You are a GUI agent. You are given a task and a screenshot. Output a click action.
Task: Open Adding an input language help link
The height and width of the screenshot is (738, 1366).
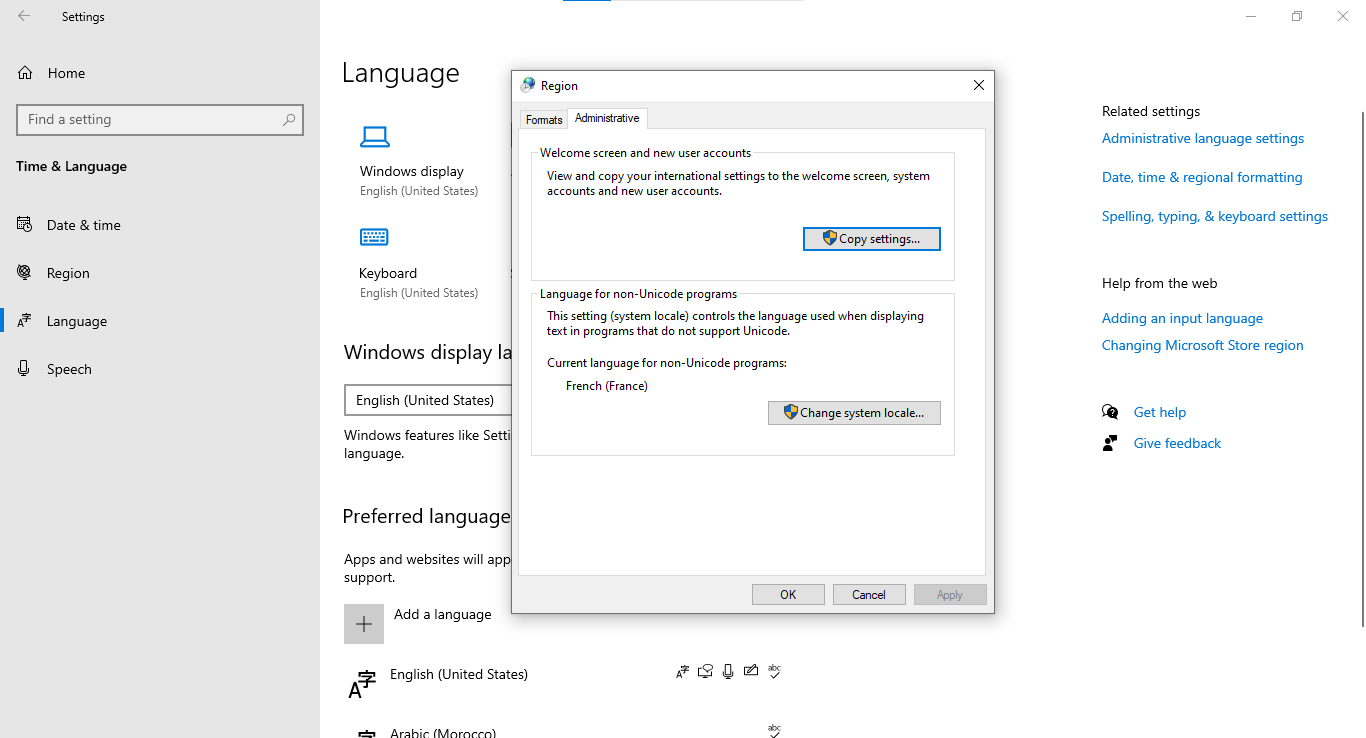point(1182,318)
